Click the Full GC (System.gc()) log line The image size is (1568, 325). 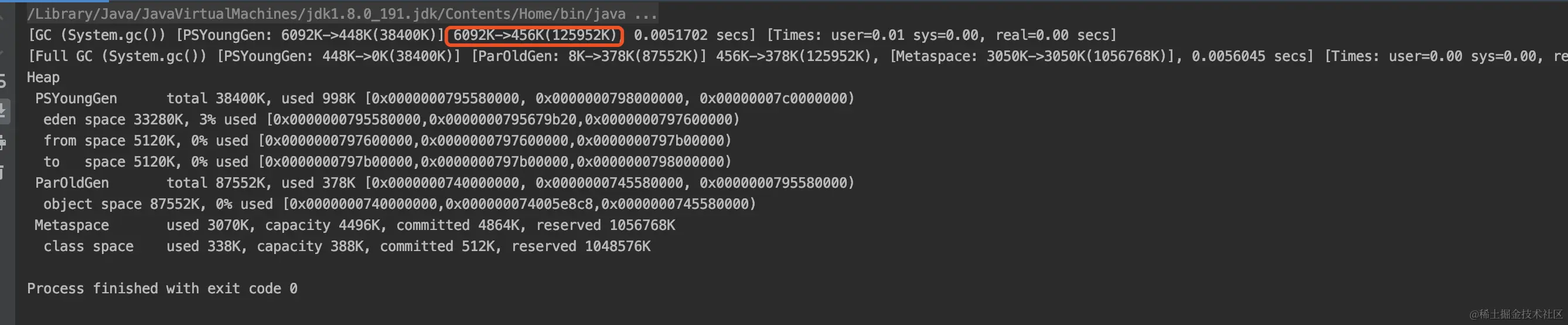(797, 56)
